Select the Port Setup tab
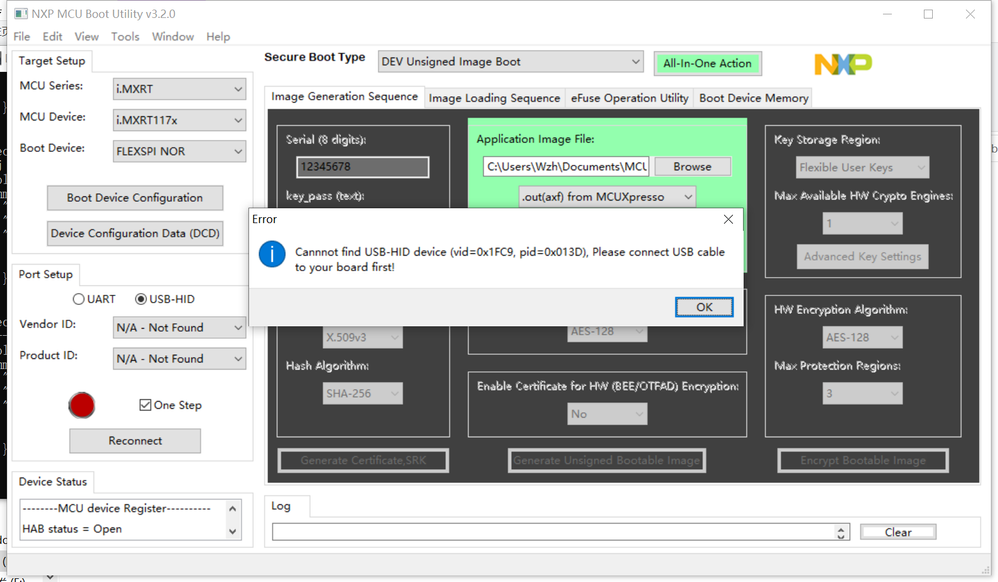 [x=45, y=274]
